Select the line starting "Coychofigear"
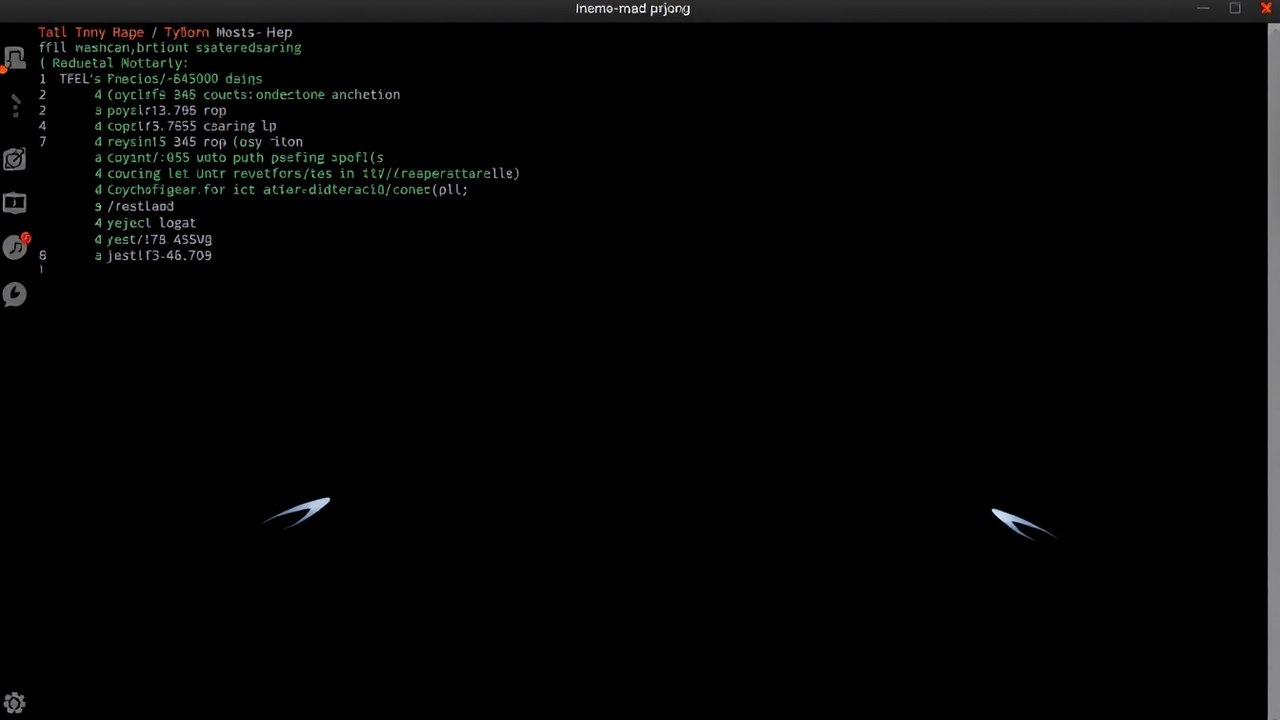 tap(281, 189)
